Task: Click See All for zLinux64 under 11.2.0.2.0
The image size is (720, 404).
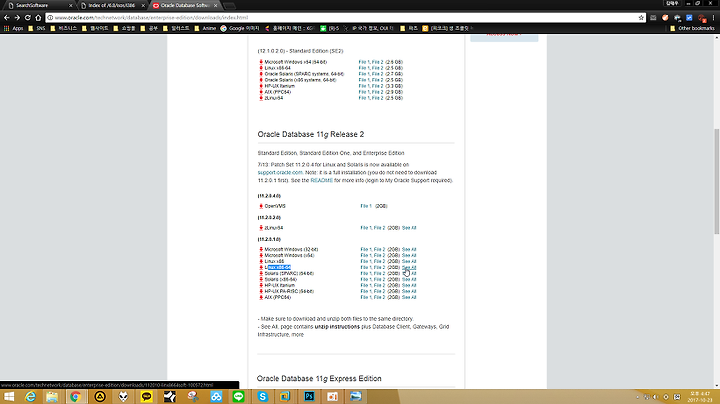Action: click(409, 228)
